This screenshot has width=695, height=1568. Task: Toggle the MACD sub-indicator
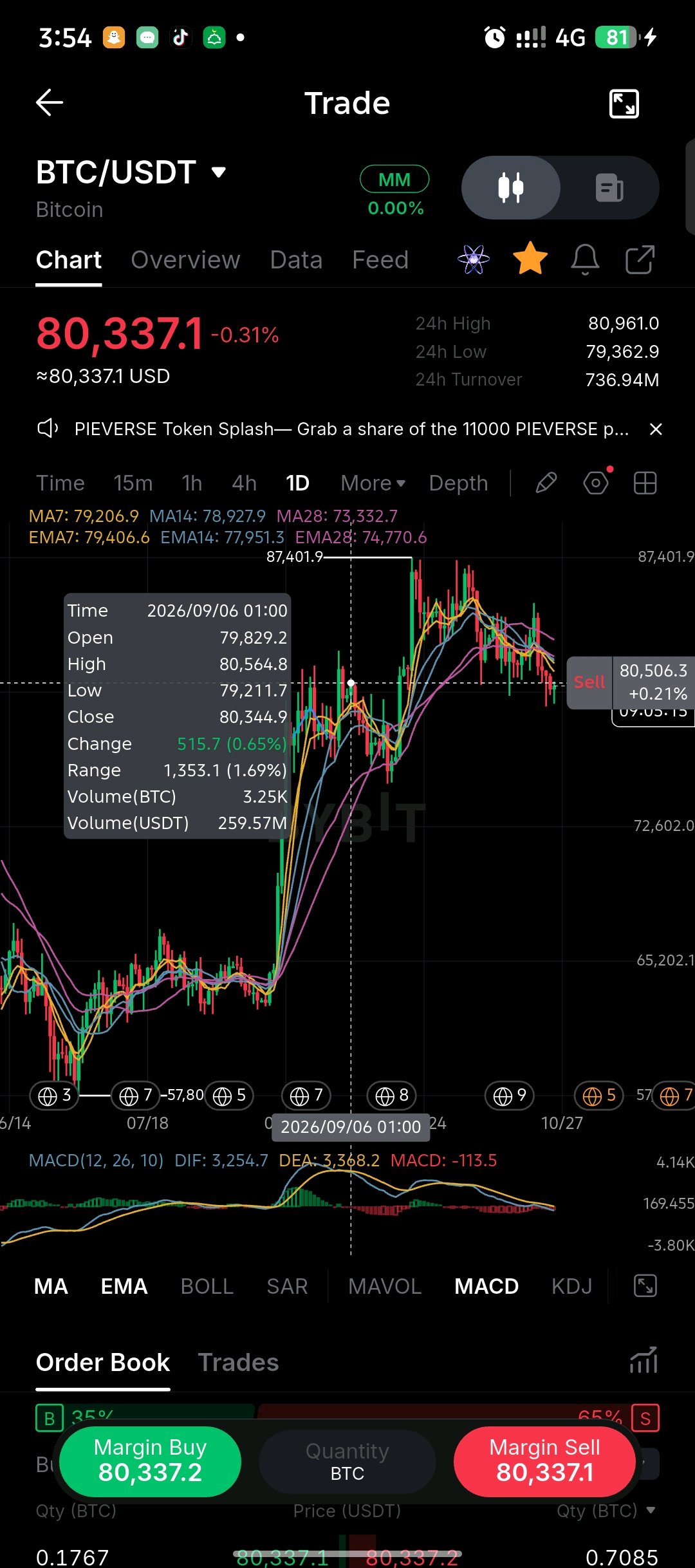pos(486,1286)
